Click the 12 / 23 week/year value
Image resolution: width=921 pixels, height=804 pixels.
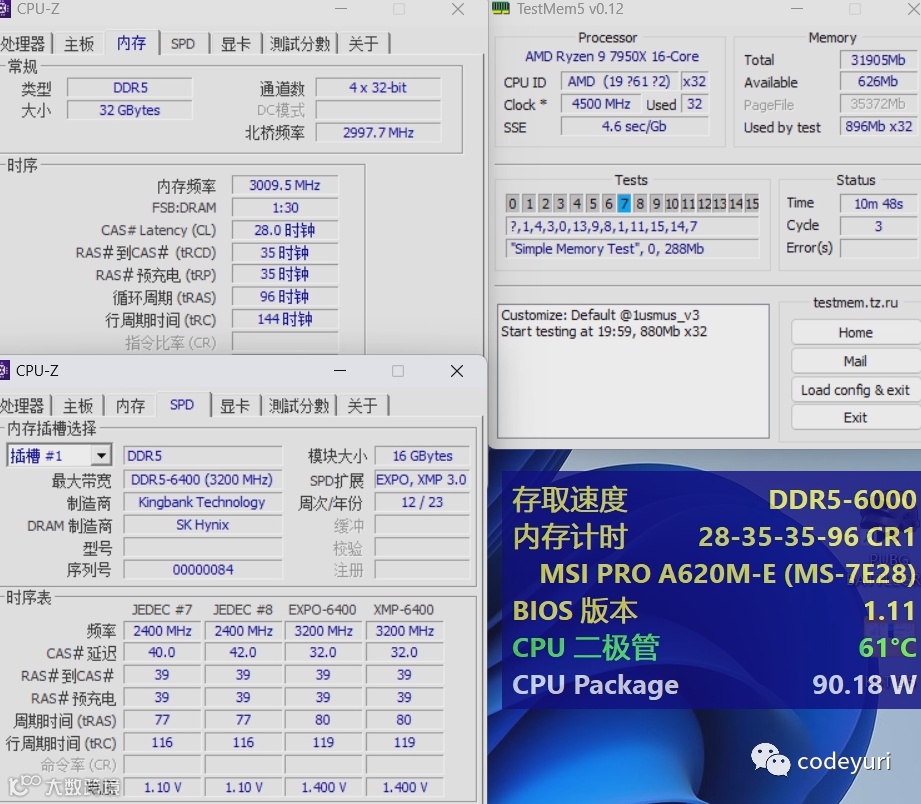[422, 503]
